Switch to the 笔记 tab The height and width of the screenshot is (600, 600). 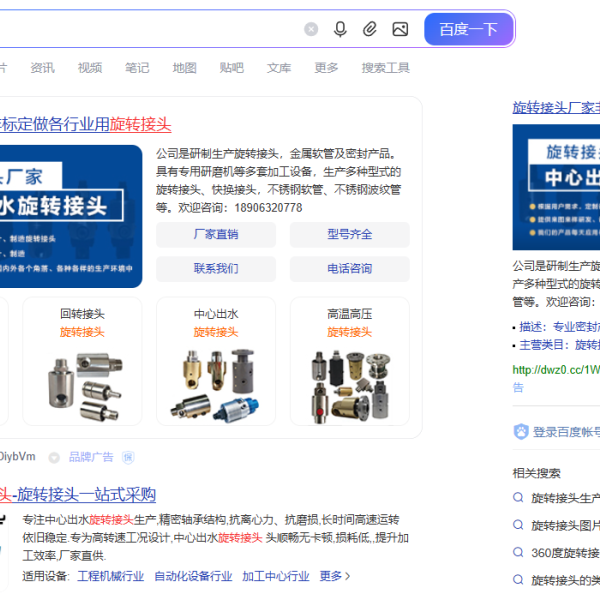137,68
